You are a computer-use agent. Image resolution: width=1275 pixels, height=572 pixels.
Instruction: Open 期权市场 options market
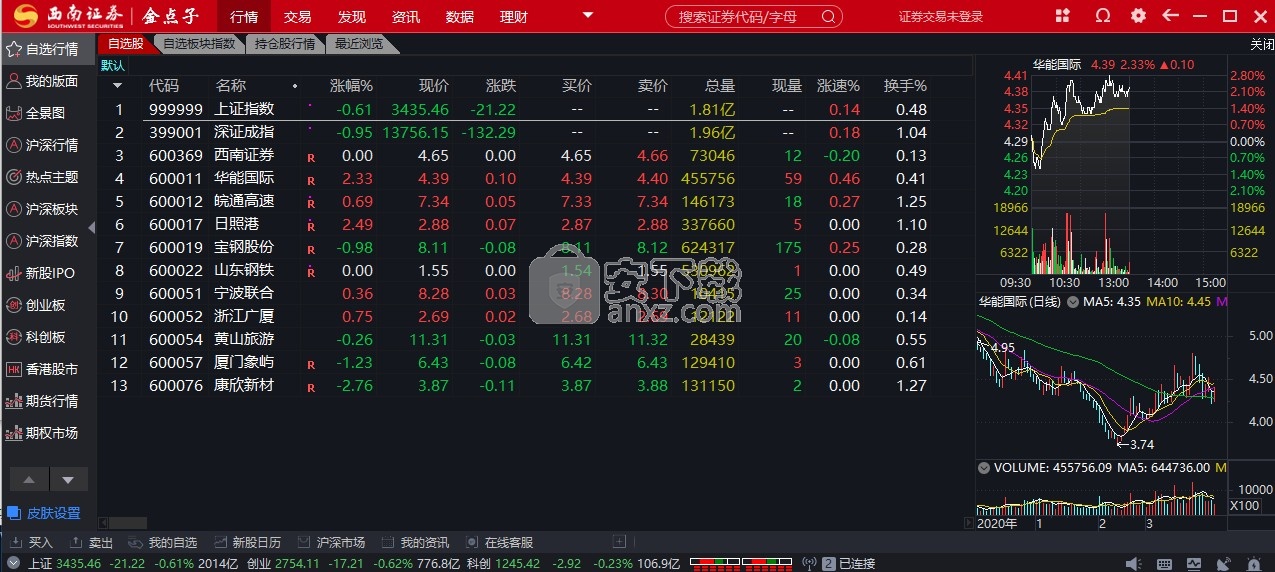(50, 432)
